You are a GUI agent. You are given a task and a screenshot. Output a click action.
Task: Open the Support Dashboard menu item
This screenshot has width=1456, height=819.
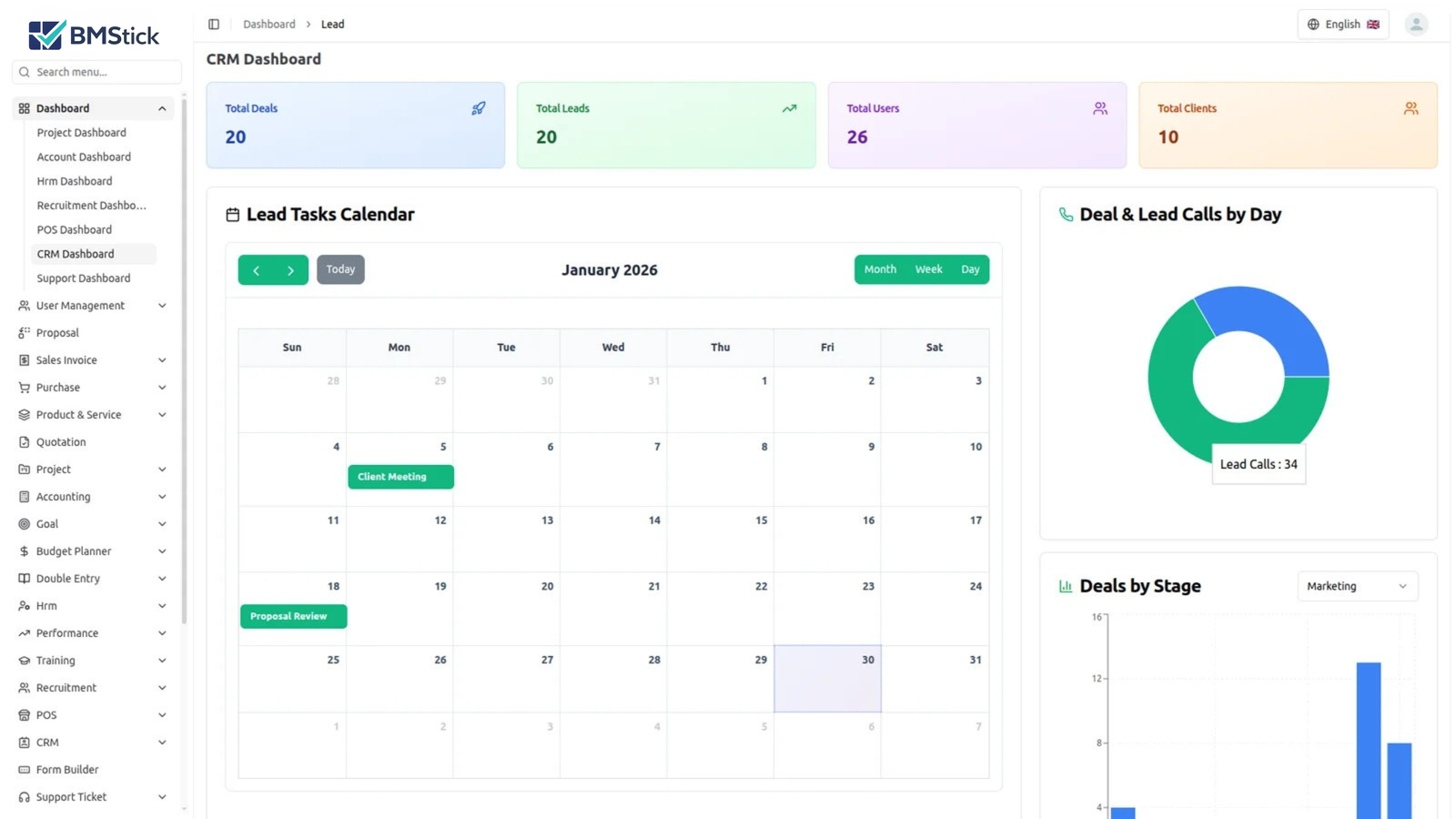(83, 278)
